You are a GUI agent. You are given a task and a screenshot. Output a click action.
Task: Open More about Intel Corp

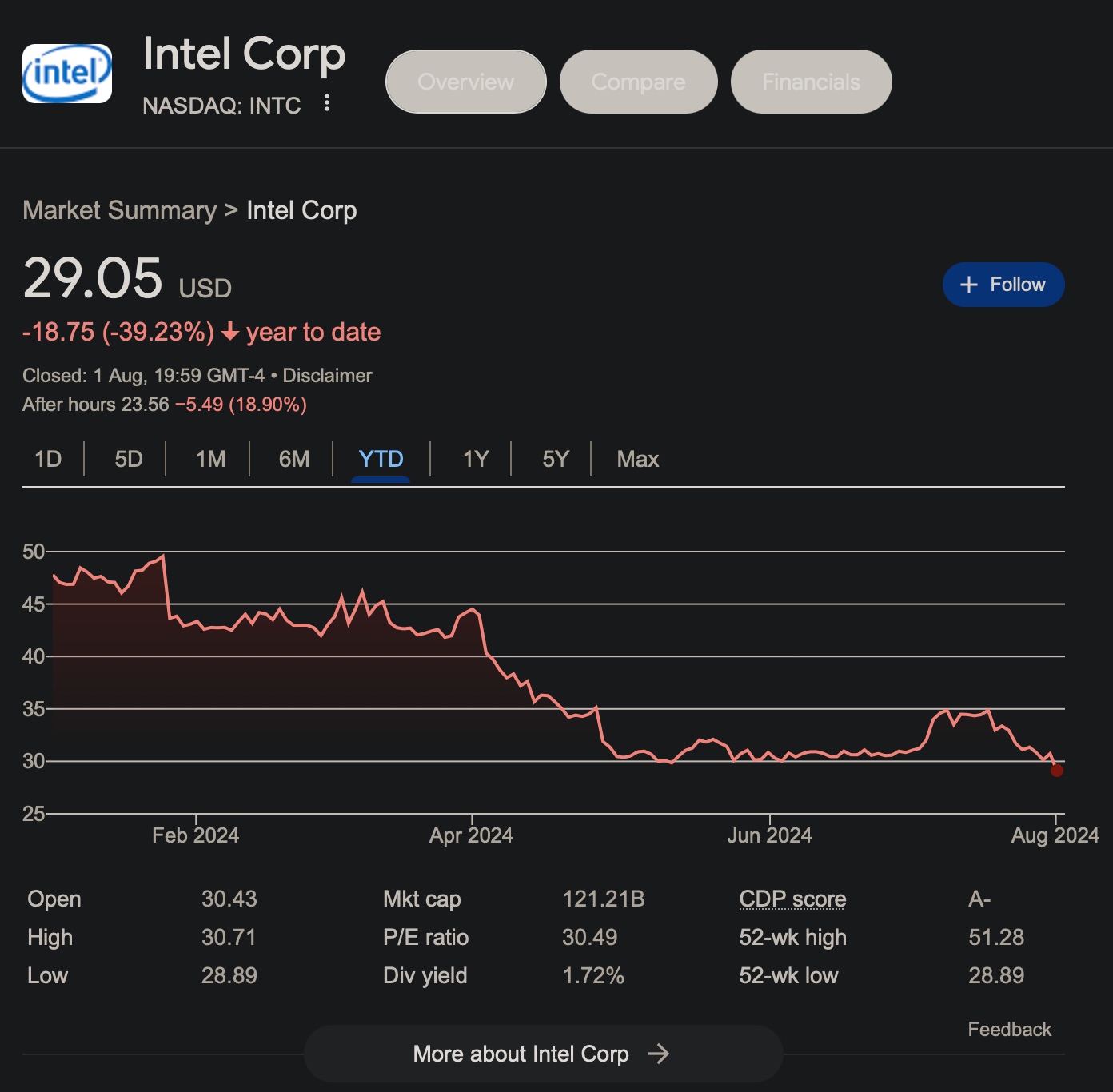point(543,1054)
